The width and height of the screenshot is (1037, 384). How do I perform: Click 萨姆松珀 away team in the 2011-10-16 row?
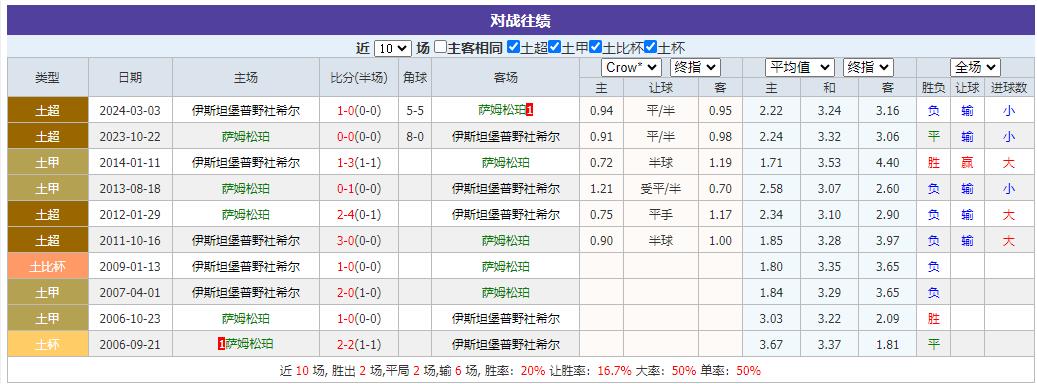[505, 241]
